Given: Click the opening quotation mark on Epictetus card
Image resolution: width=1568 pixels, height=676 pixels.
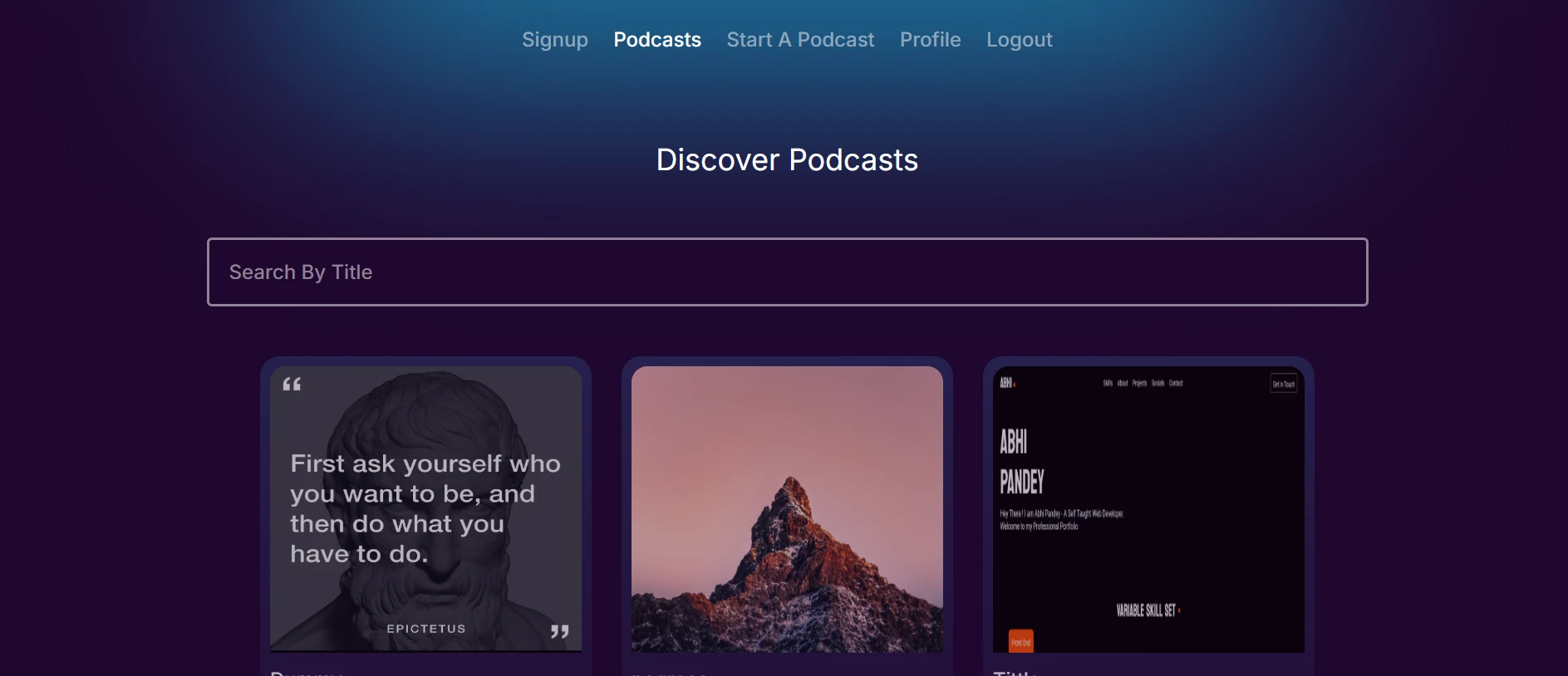Looking at the screenshot, I should click(x=292, y=385).
